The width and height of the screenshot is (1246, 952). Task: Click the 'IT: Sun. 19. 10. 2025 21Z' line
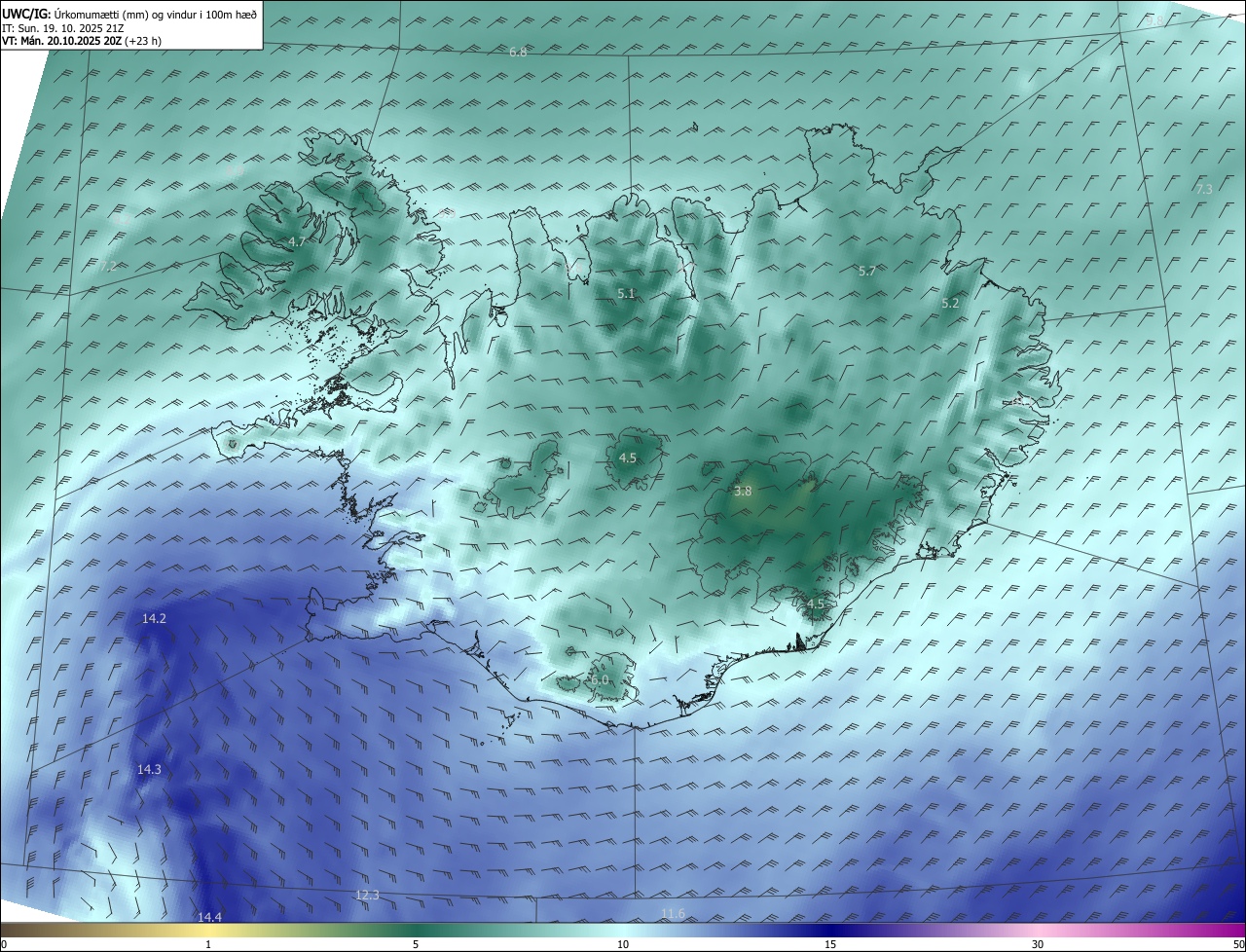coord(62,28)
